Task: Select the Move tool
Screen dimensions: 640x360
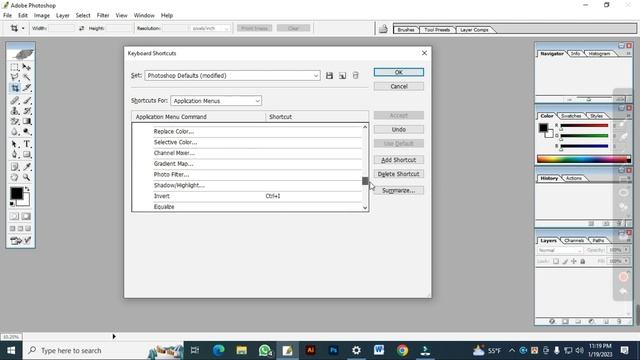Action: [27, 67]
